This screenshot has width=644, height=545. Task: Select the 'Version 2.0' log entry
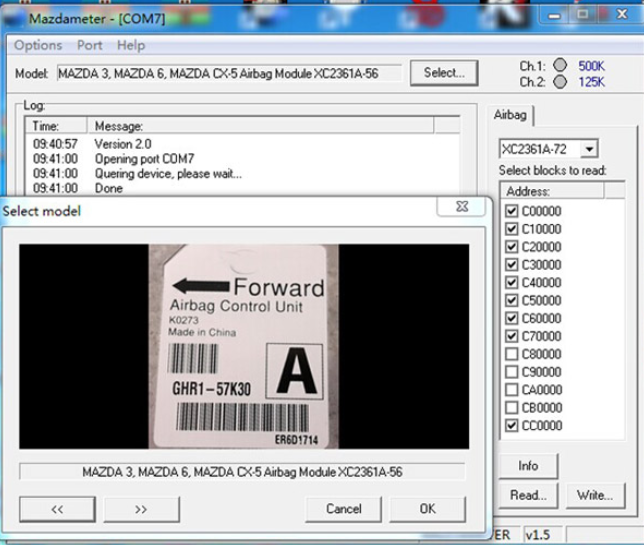click(123, 144)
